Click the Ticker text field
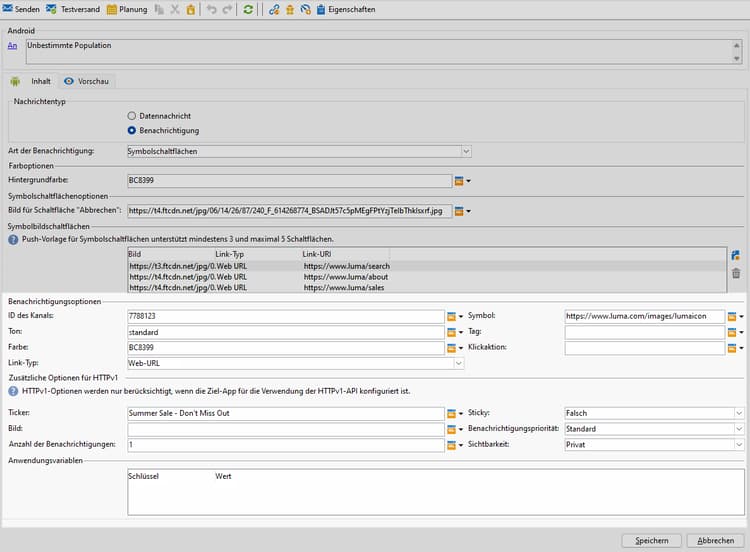Screen dimensions: 750x552 (x=286, y=413)
